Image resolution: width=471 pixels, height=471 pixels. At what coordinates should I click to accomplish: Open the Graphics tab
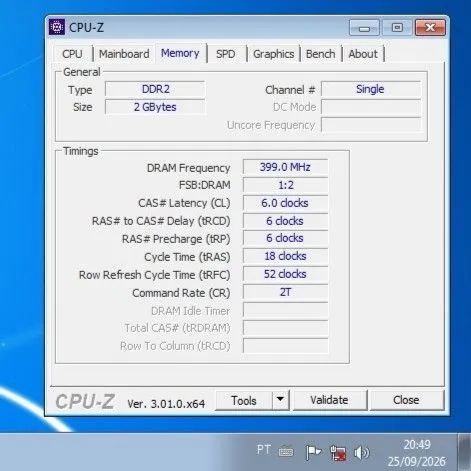pos(274,54)
